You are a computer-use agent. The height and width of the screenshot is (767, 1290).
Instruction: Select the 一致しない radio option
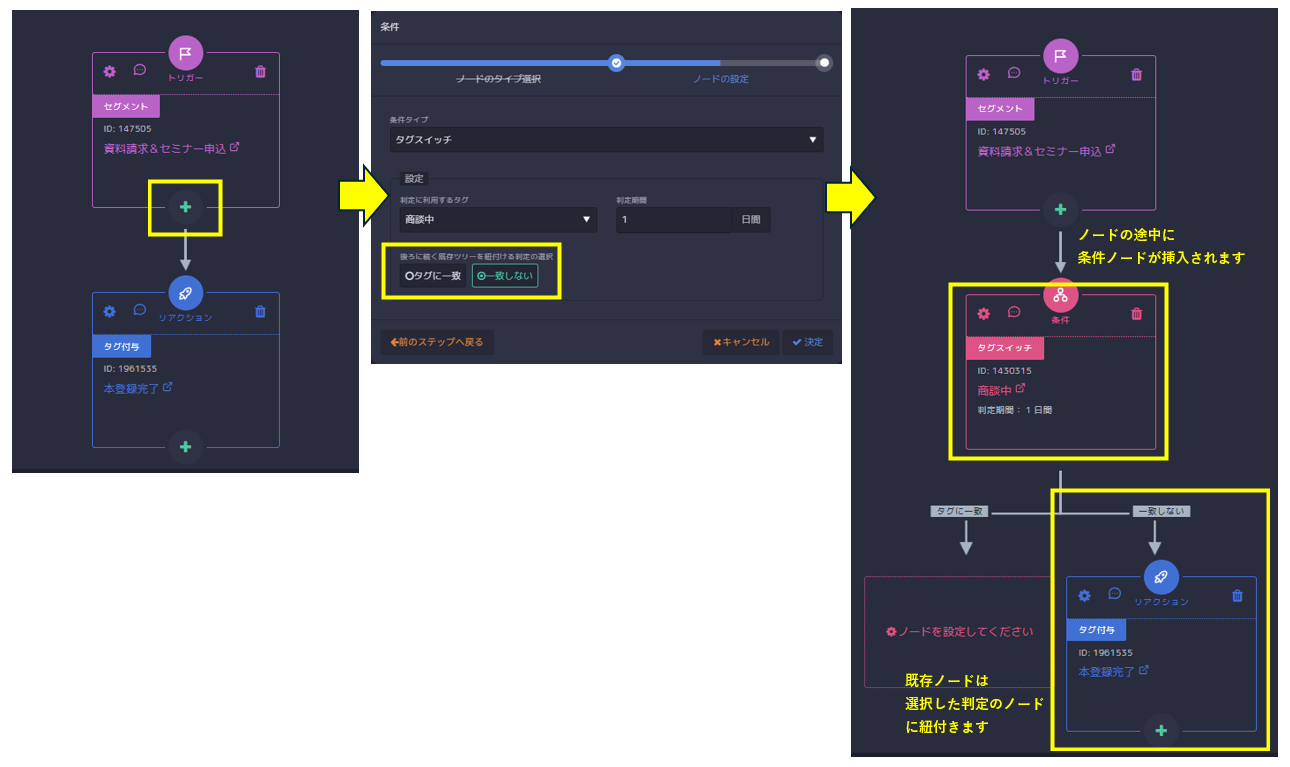pos(505,275)
